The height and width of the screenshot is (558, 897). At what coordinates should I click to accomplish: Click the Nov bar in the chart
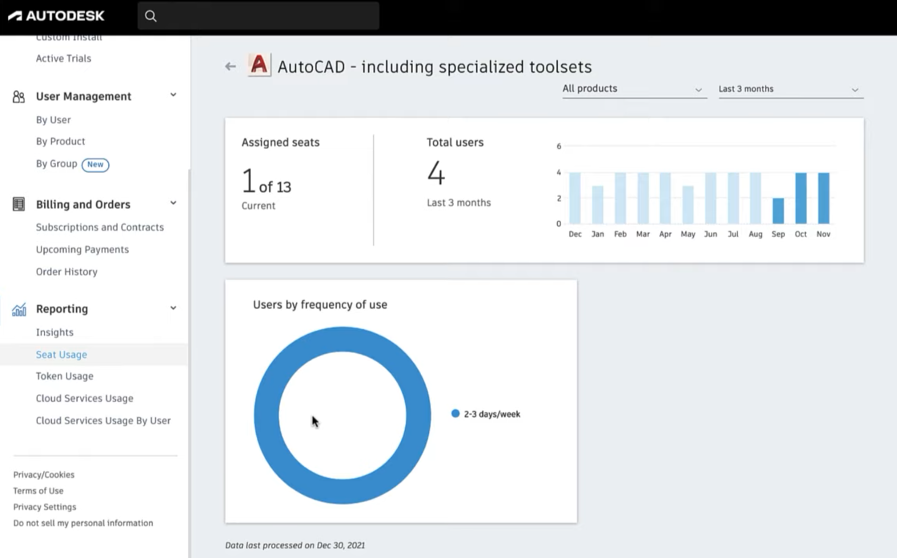[823, 198]
